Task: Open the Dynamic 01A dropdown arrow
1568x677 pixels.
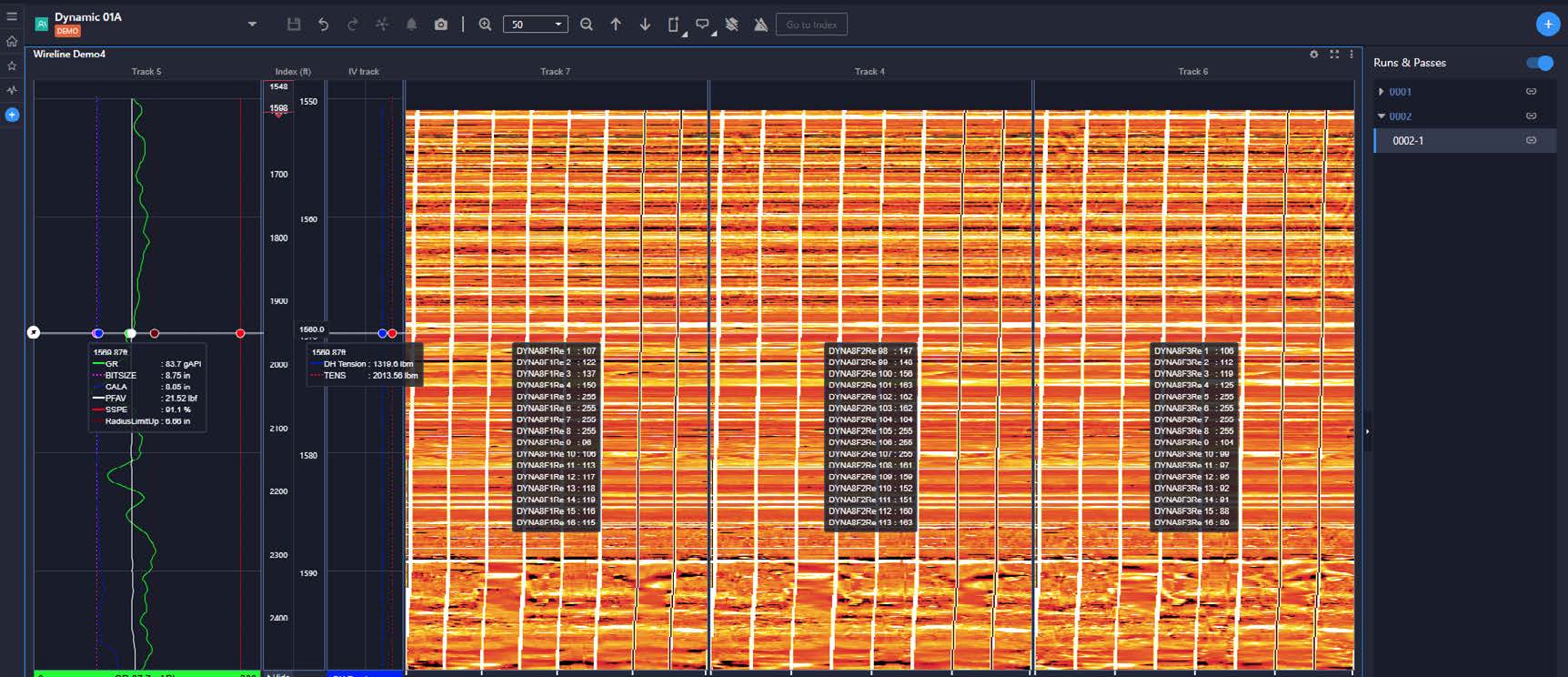Action: 252,25
